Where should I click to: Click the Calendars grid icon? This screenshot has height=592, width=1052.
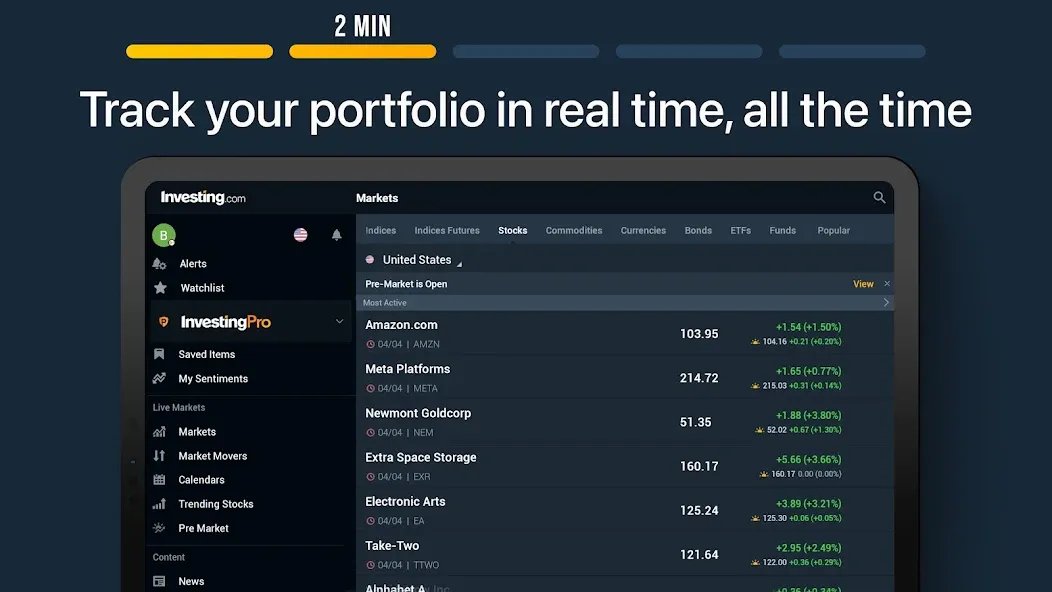click(x=159, y=480)
